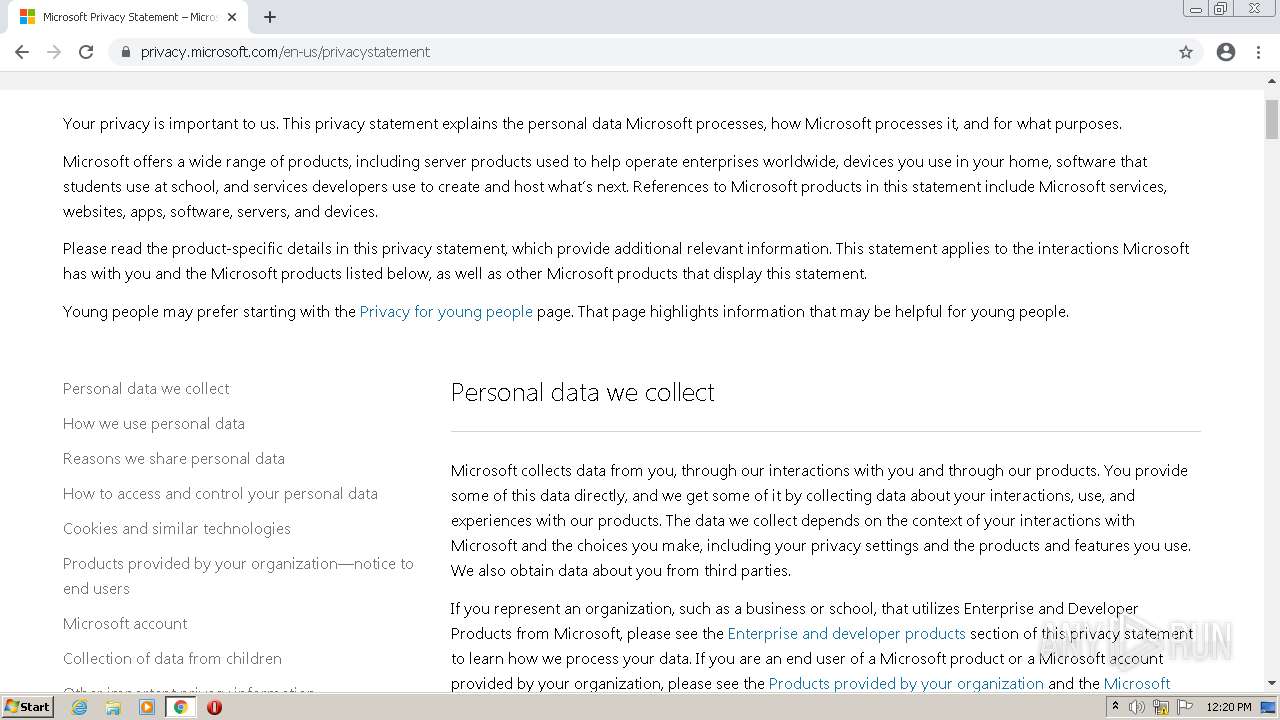
Task: Open the Windows Start menu
Action: [x=27, y=706]
